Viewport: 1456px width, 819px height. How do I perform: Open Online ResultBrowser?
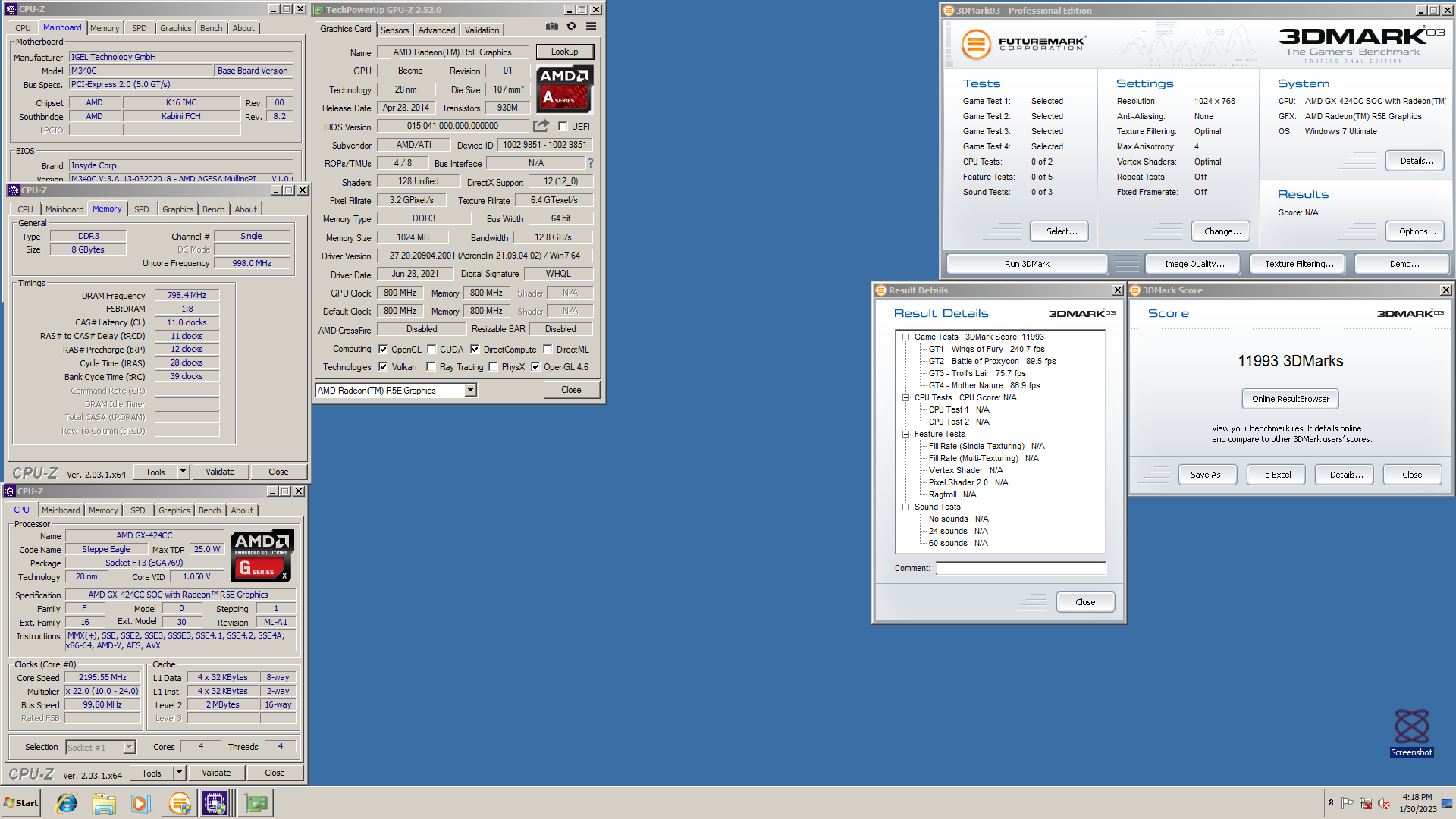coord(1290,399)
